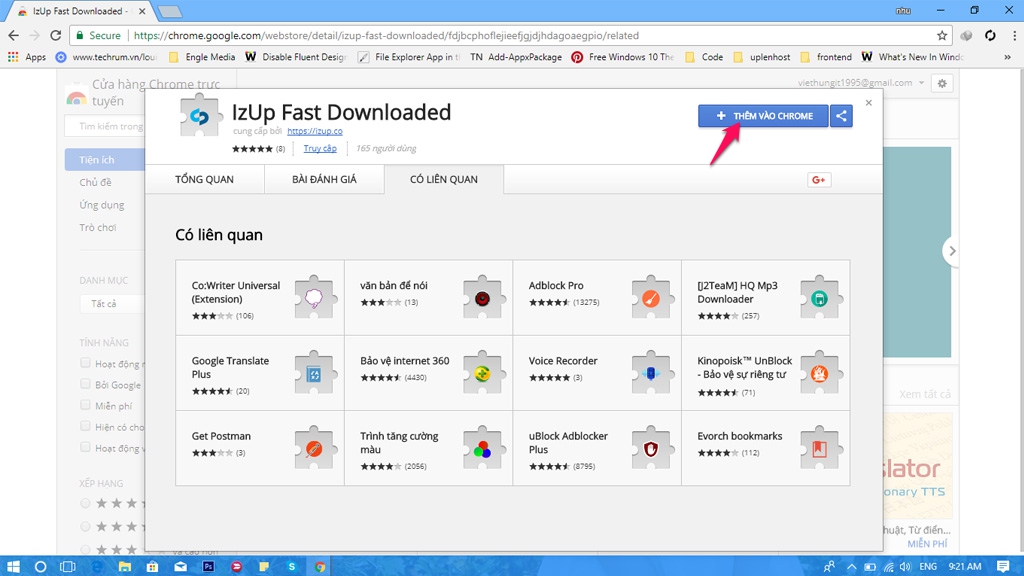Open the share button next to Thêm vào Chrome
Image resolution: width=1024 pixels, height=576 pixels.
(x=841, y=116)
